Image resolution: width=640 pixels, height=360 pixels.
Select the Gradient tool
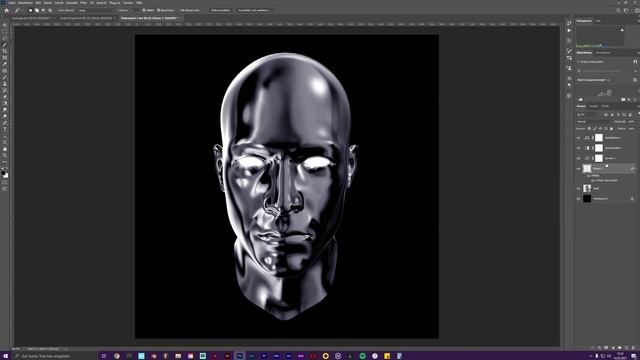(x=5, y=103)
